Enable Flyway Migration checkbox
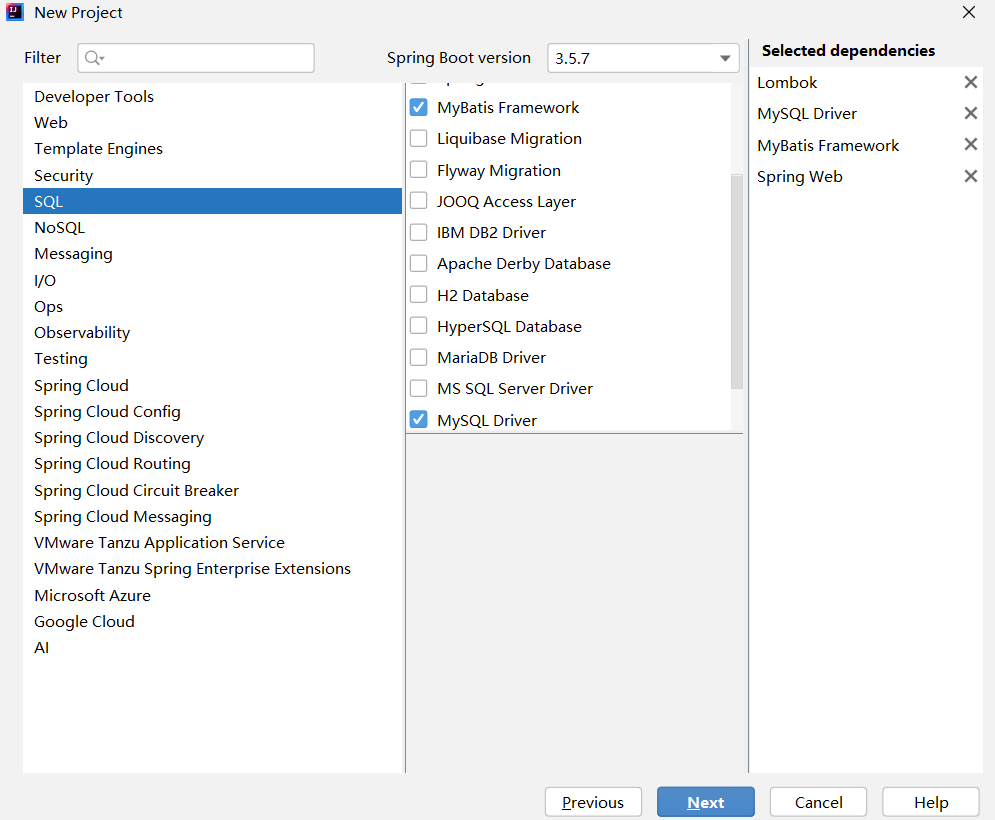This screenshot has width=995, height=820. [418, 169]
